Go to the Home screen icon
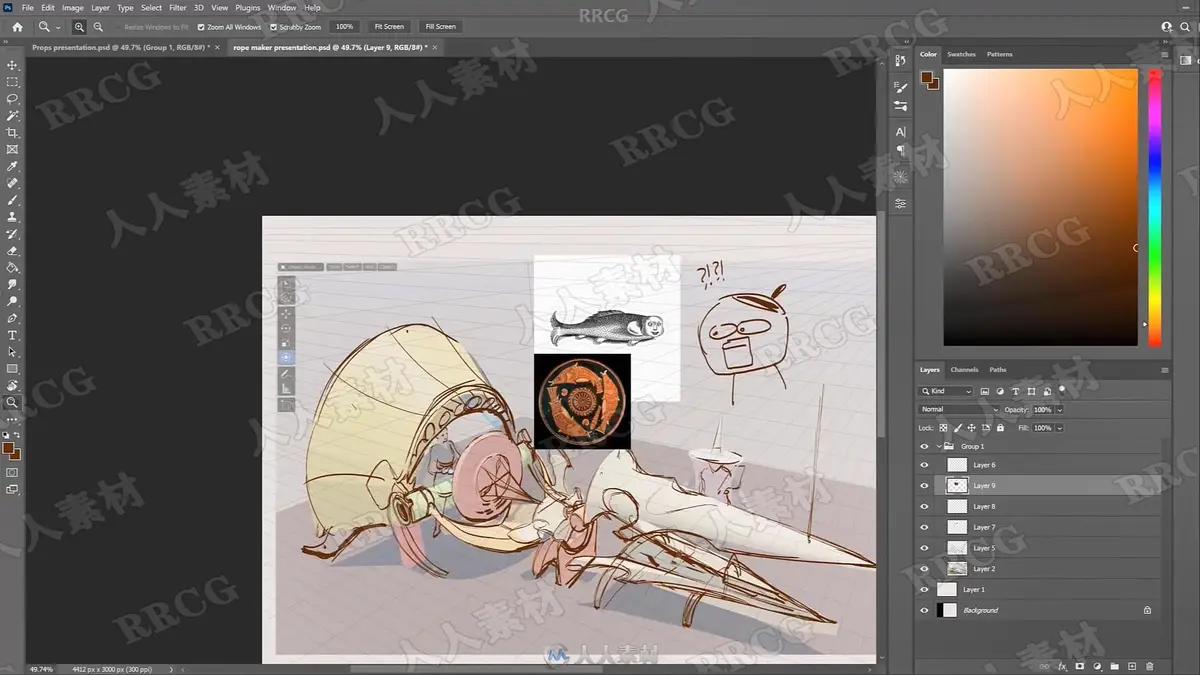1200x675 pixels. point(17,27)
